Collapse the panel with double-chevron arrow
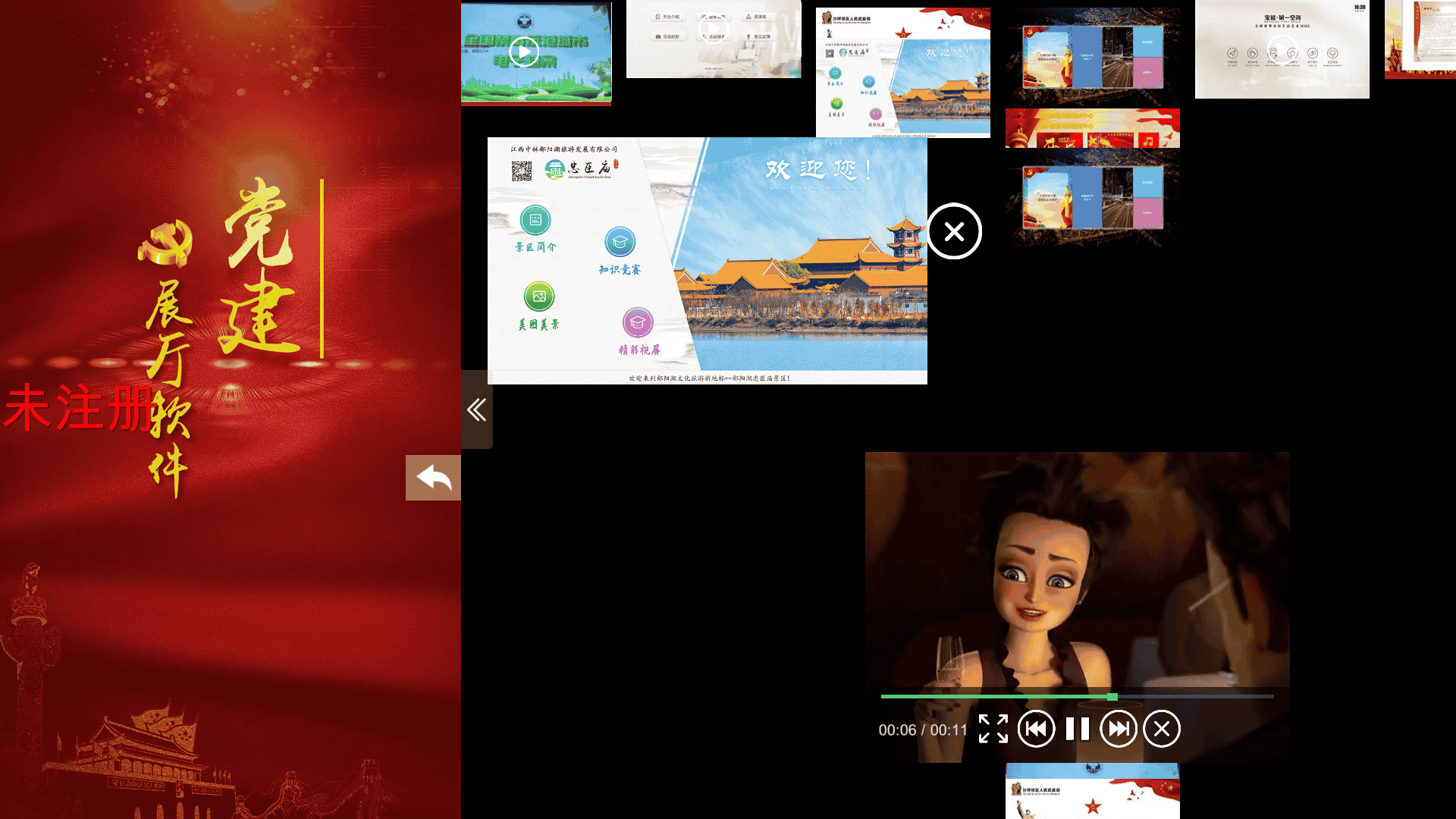The width and height of the screenshot is (1456, 819). [x=477, y=409]
